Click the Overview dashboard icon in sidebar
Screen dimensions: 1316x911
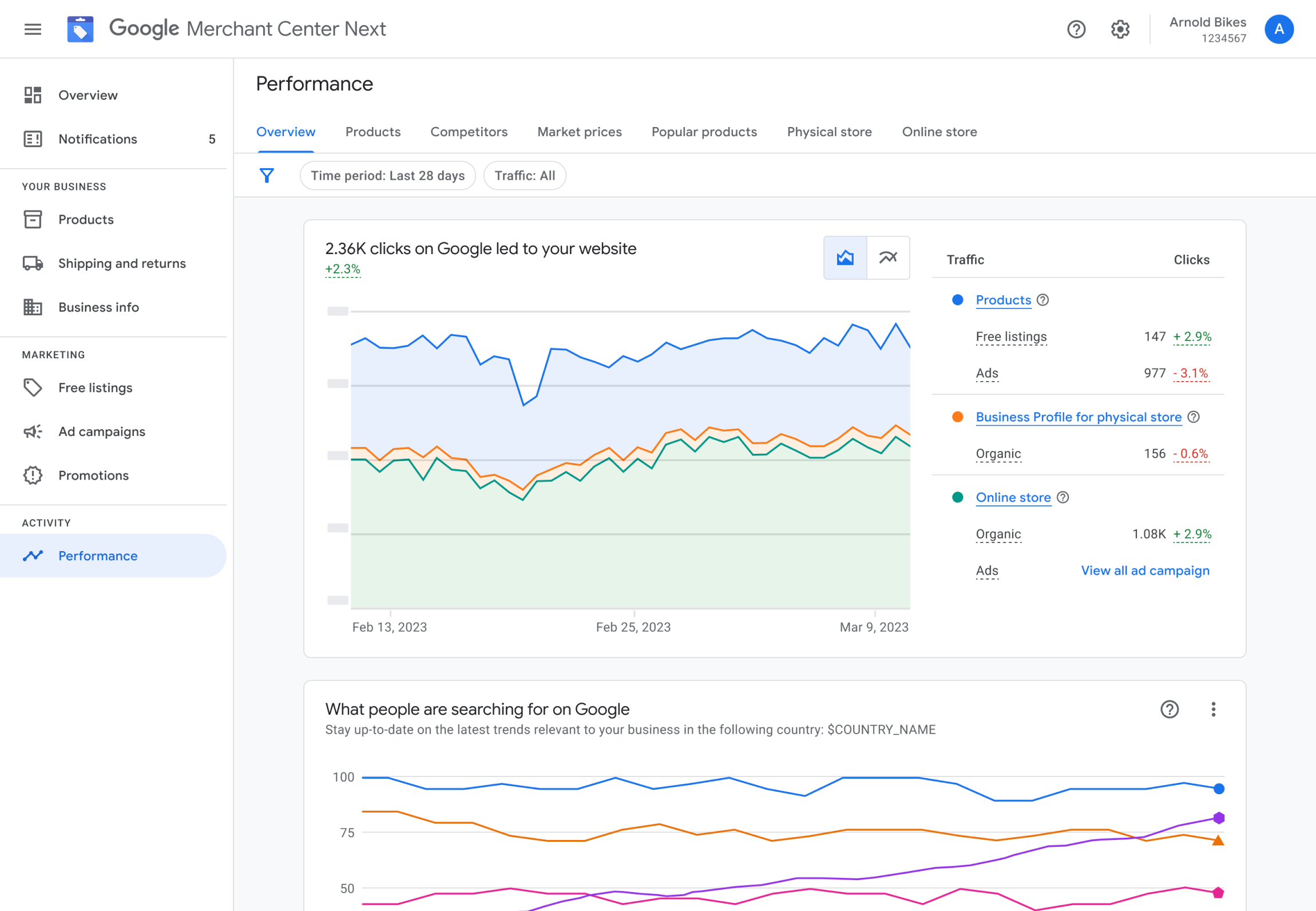coord(33,95)
